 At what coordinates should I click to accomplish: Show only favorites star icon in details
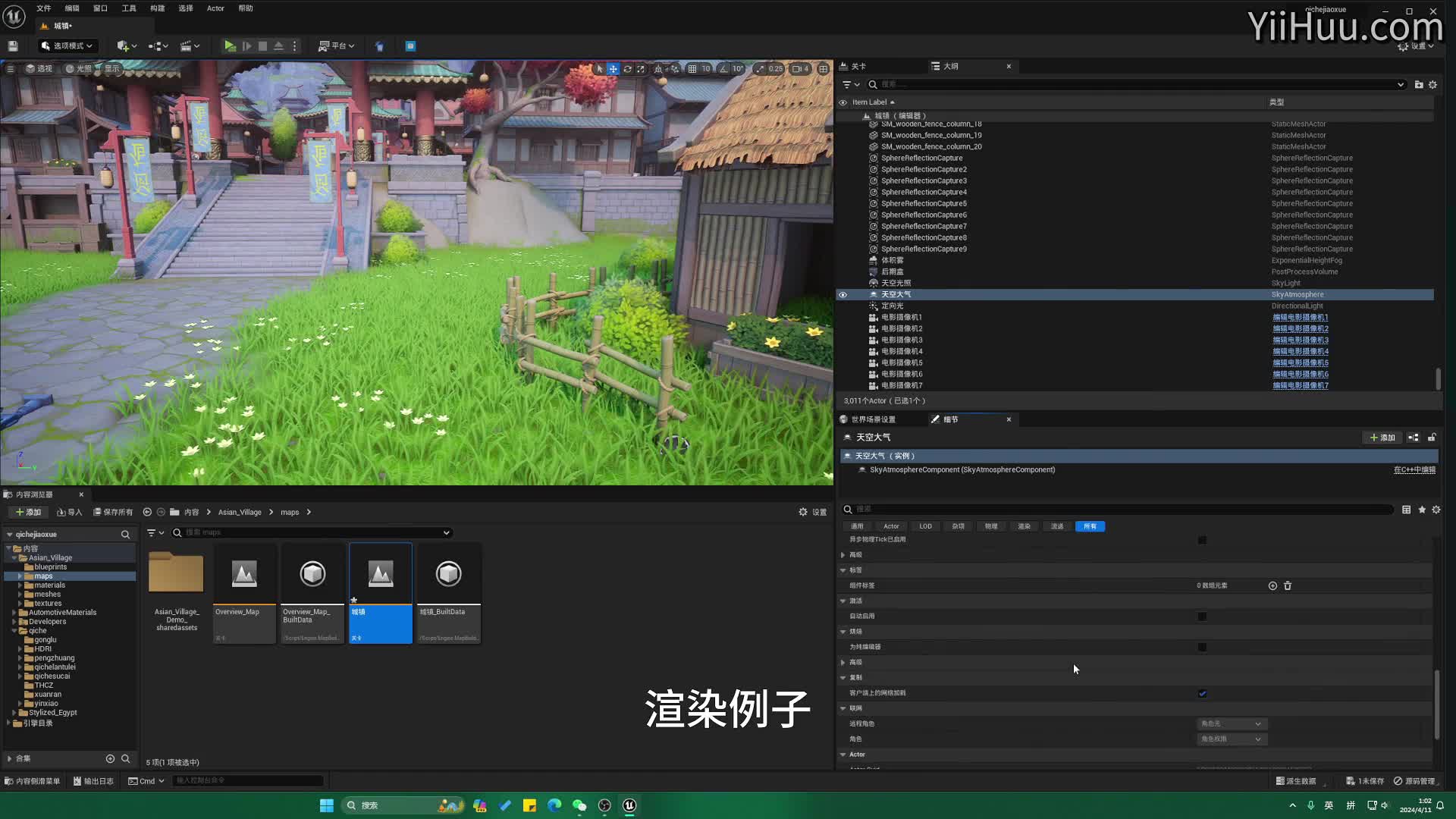click(1422, 510)
